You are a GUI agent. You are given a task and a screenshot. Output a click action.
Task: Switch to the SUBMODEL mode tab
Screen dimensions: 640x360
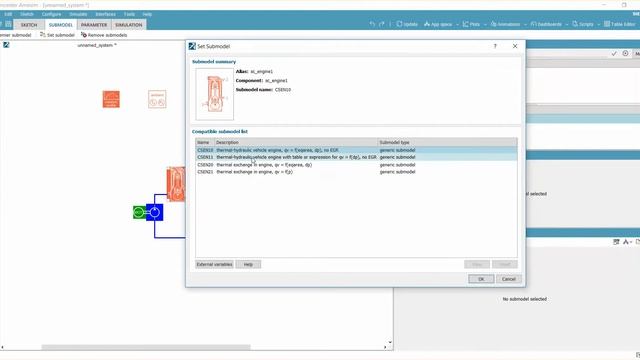coord(60,25)
